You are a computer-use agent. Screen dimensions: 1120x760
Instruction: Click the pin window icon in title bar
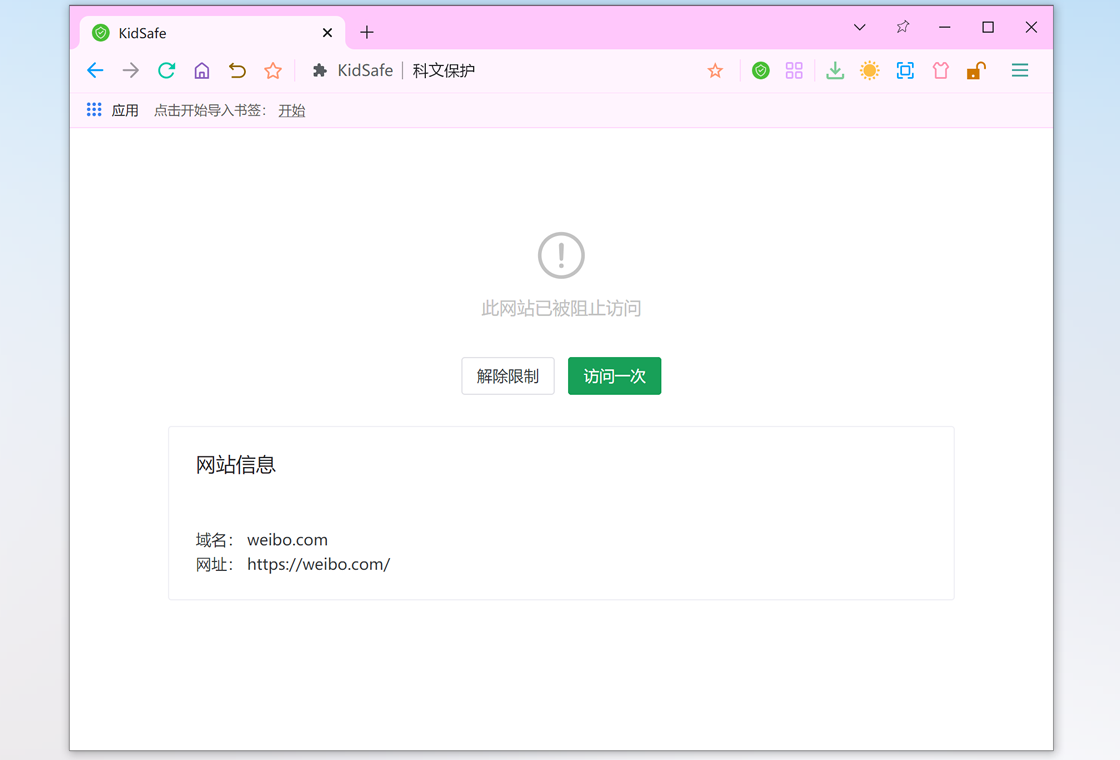[x=903, y=27]
